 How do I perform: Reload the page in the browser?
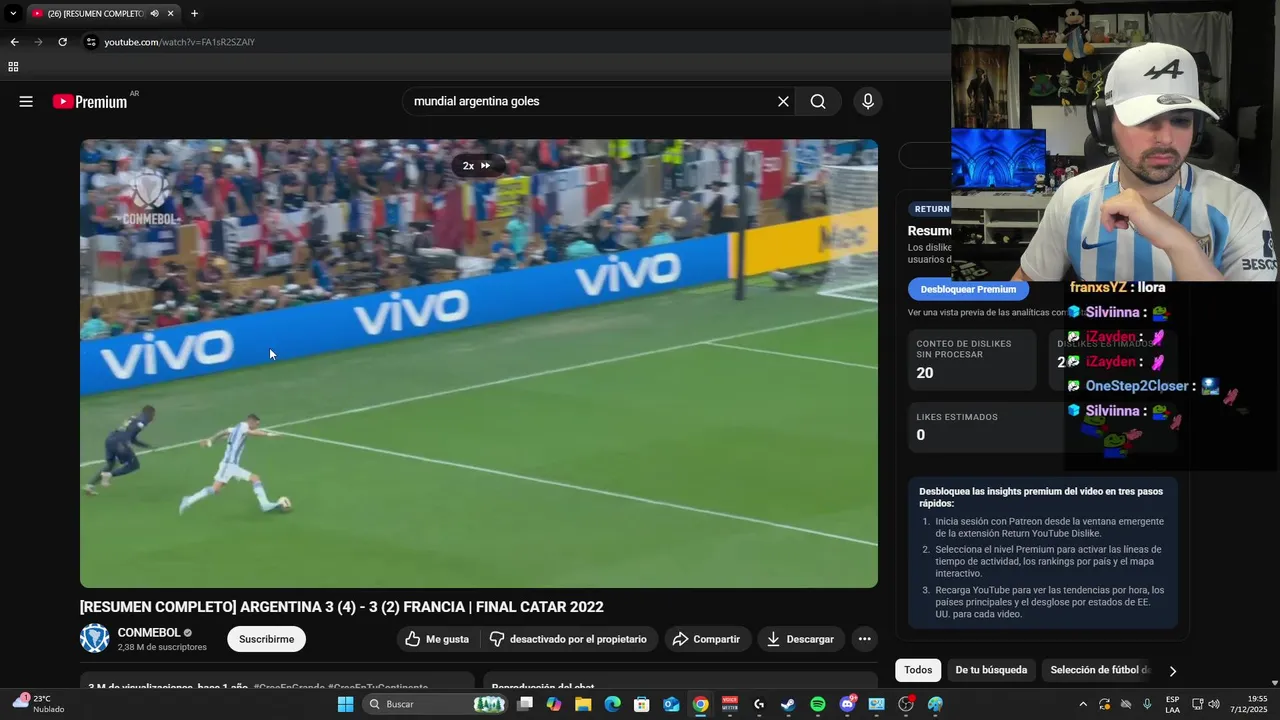point(62,42)
